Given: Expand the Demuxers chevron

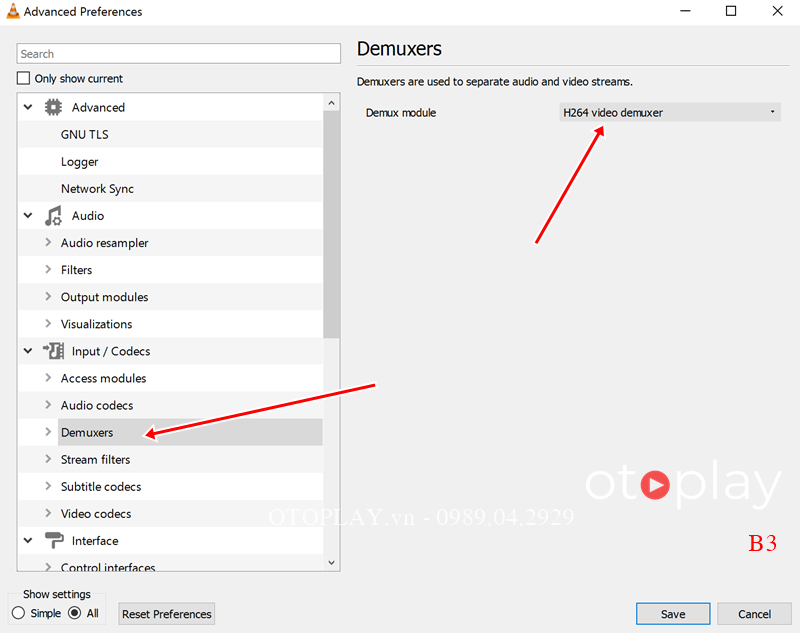Looking at the screenshot, I should [48, 432].
